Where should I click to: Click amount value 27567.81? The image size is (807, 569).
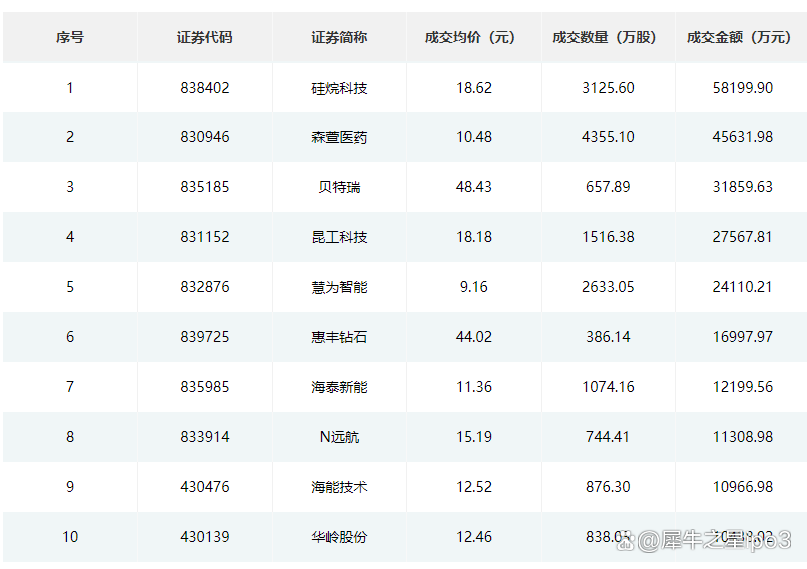coord(743,237)
